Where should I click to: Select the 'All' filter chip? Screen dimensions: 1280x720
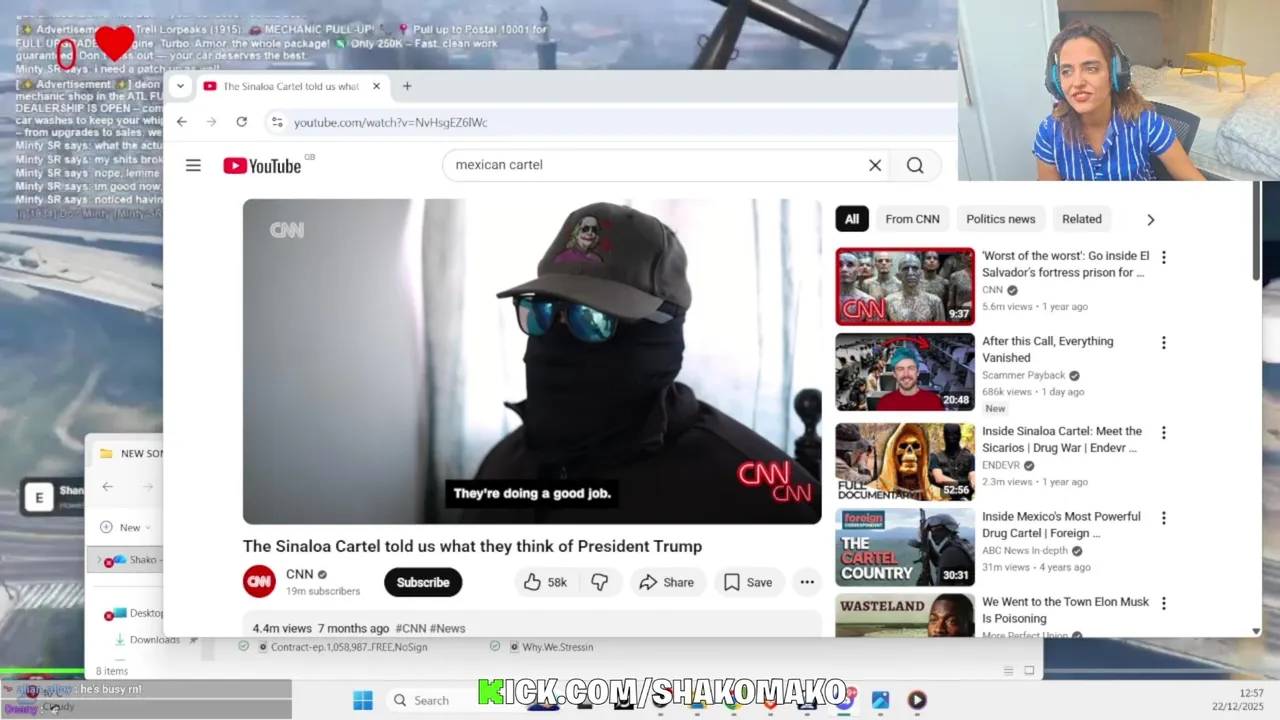pos(851,219)
